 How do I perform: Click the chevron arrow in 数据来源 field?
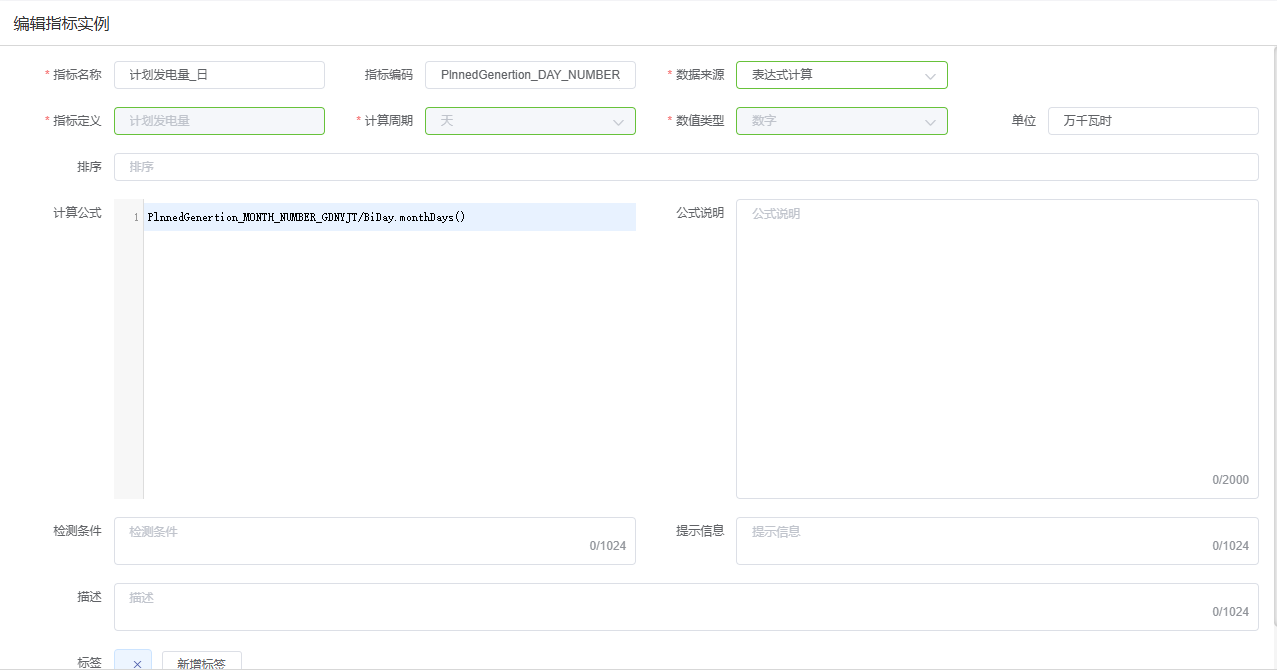(x=930, y=76)
